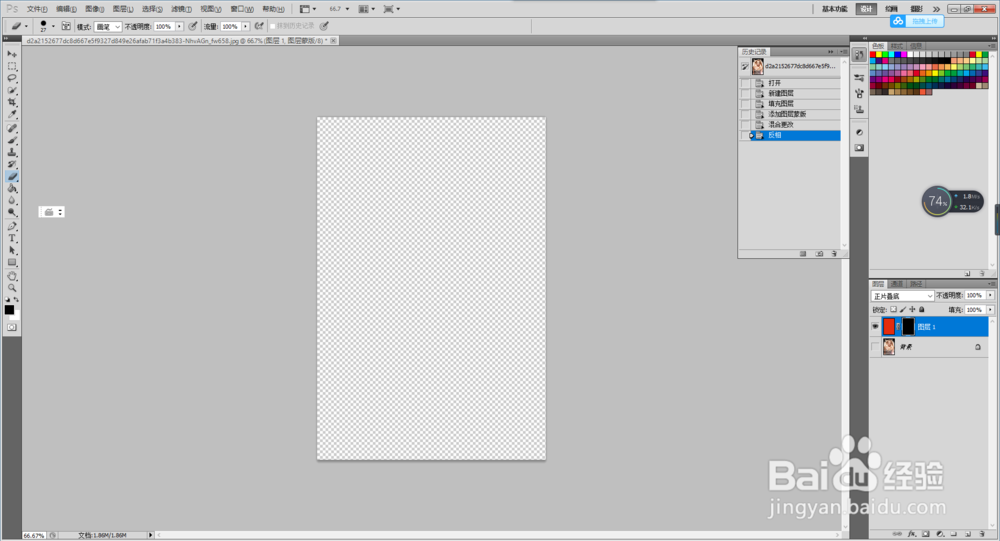Select the History Brush tool

(x=11, y=165)
